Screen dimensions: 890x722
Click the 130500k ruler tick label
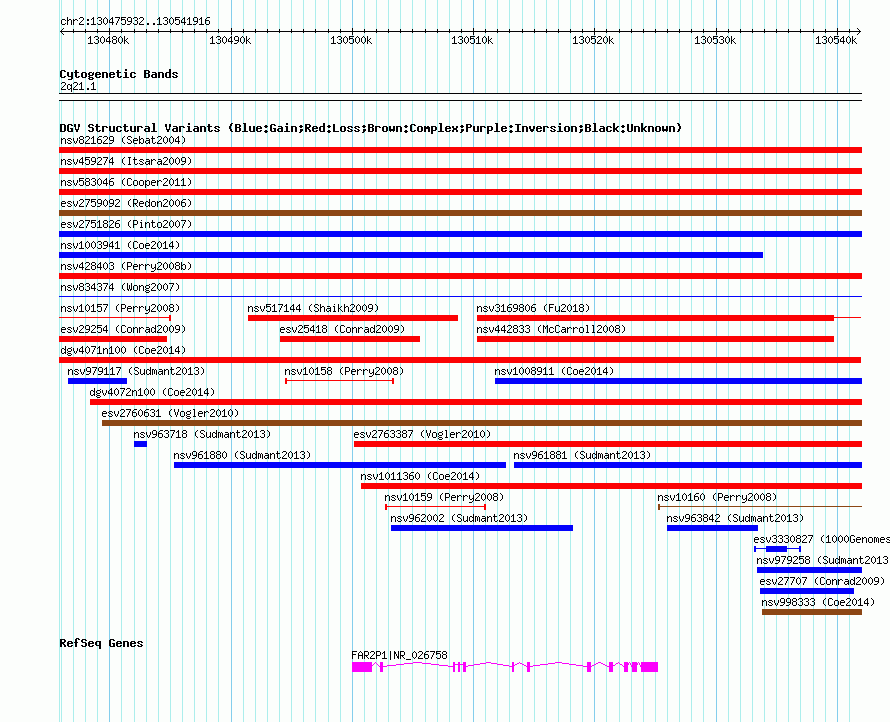351,40
